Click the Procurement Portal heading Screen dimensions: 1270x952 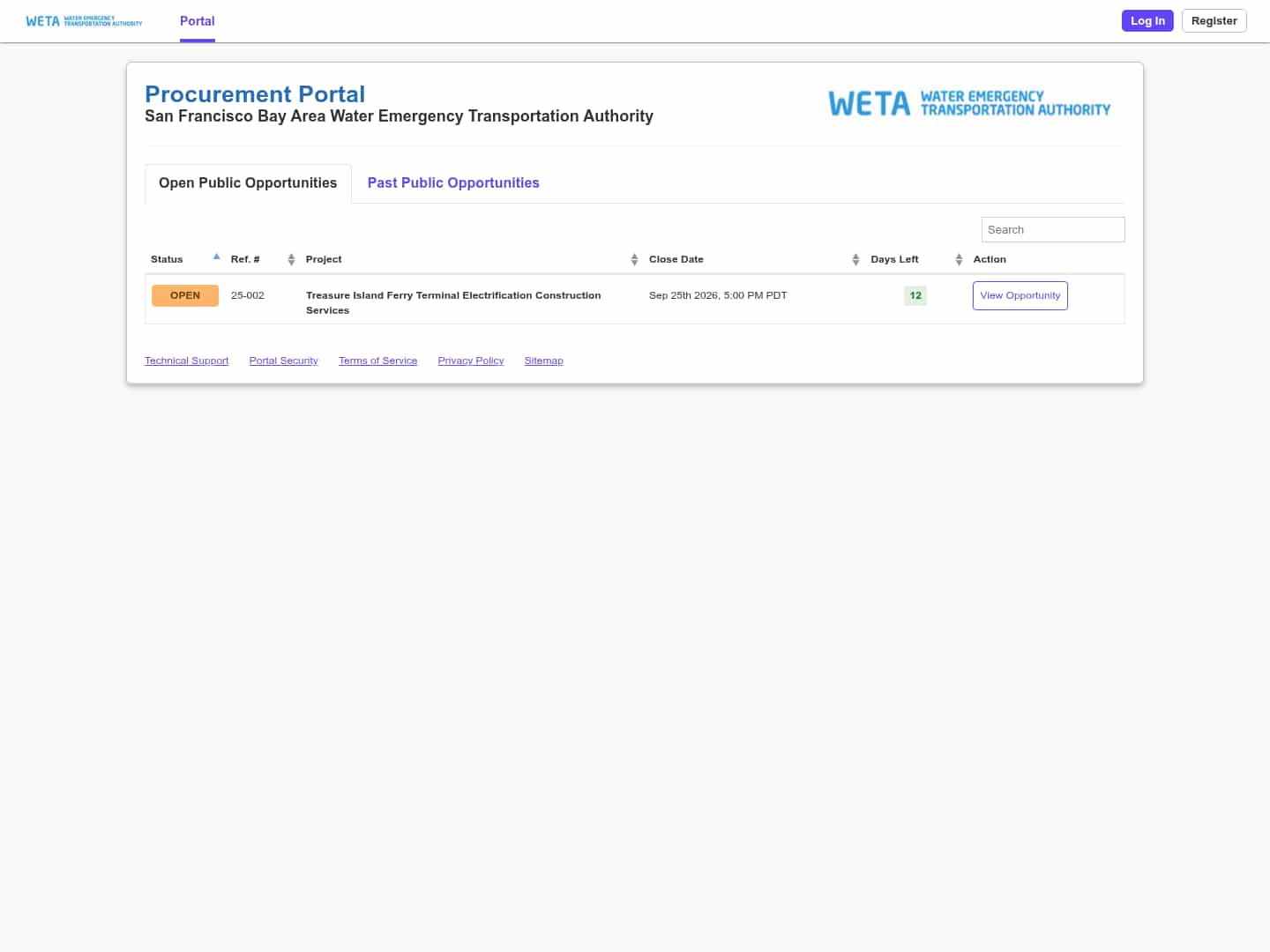click(255, 94)
